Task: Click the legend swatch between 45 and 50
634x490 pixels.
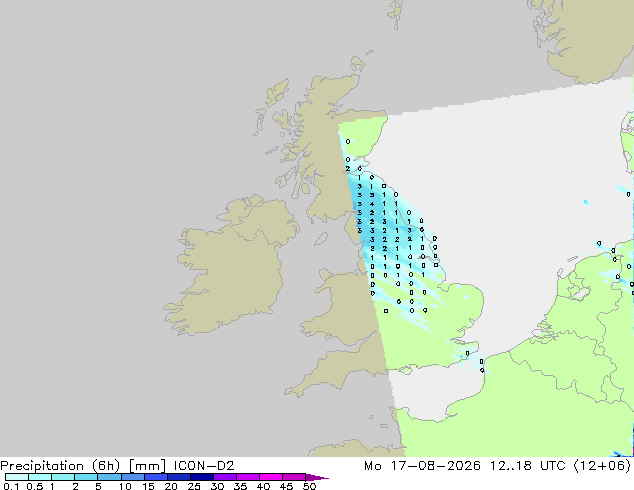Action: click(294, 477)
